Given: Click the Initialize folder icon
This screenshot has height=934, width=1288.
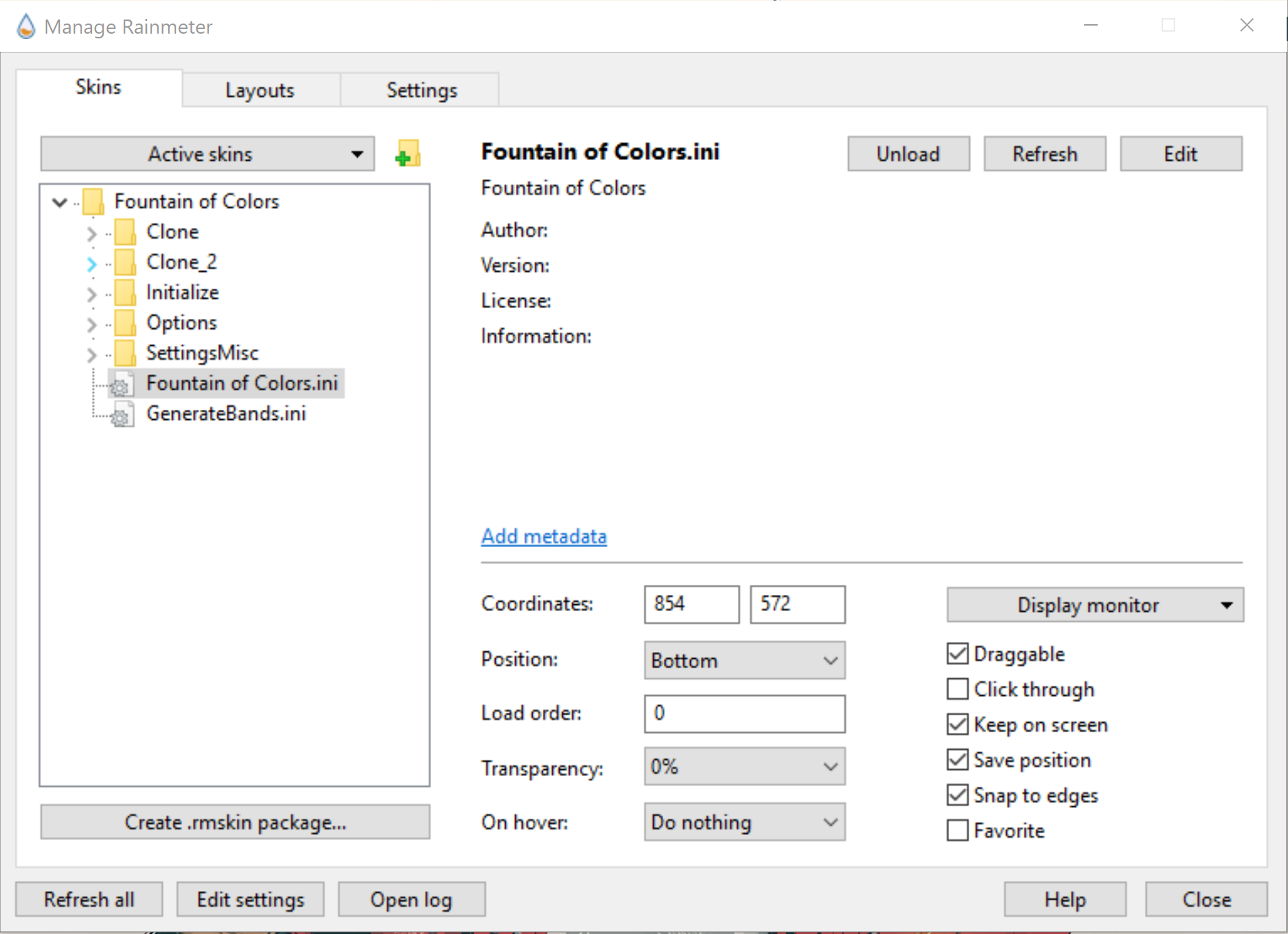Looking at the screenshot, I should [x=125, y=293].
